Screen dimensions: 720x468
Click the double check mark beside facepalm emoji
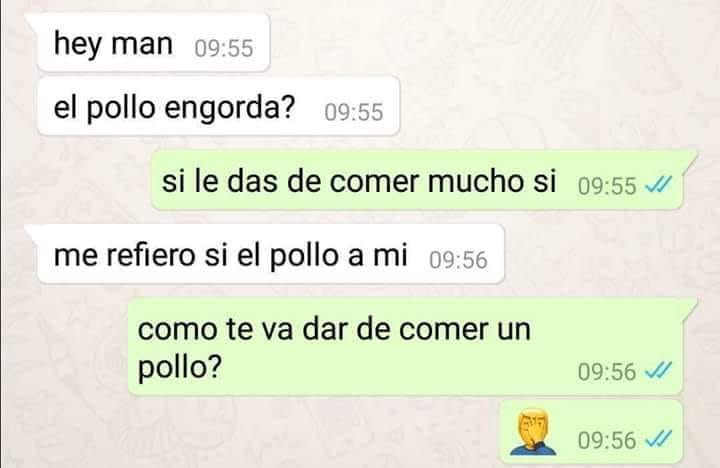click(658, 439)
